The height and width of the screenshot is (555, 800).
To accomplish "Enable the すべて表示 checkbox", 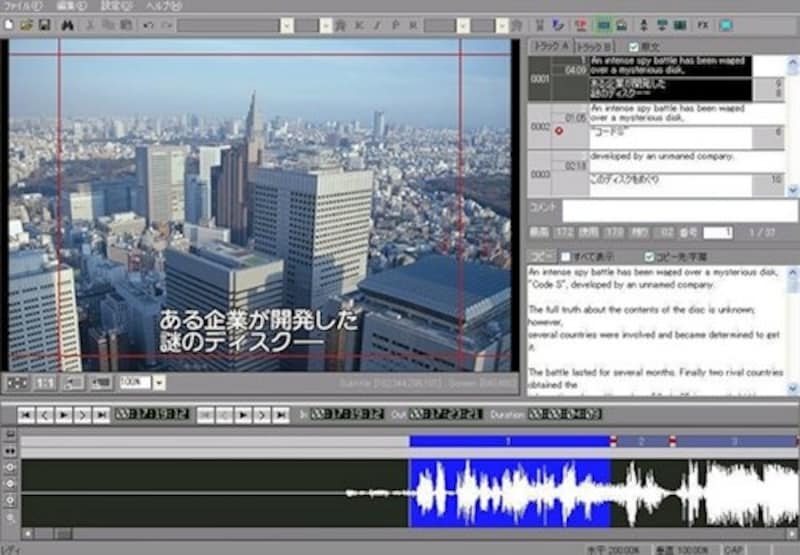I will click(566, 257).
